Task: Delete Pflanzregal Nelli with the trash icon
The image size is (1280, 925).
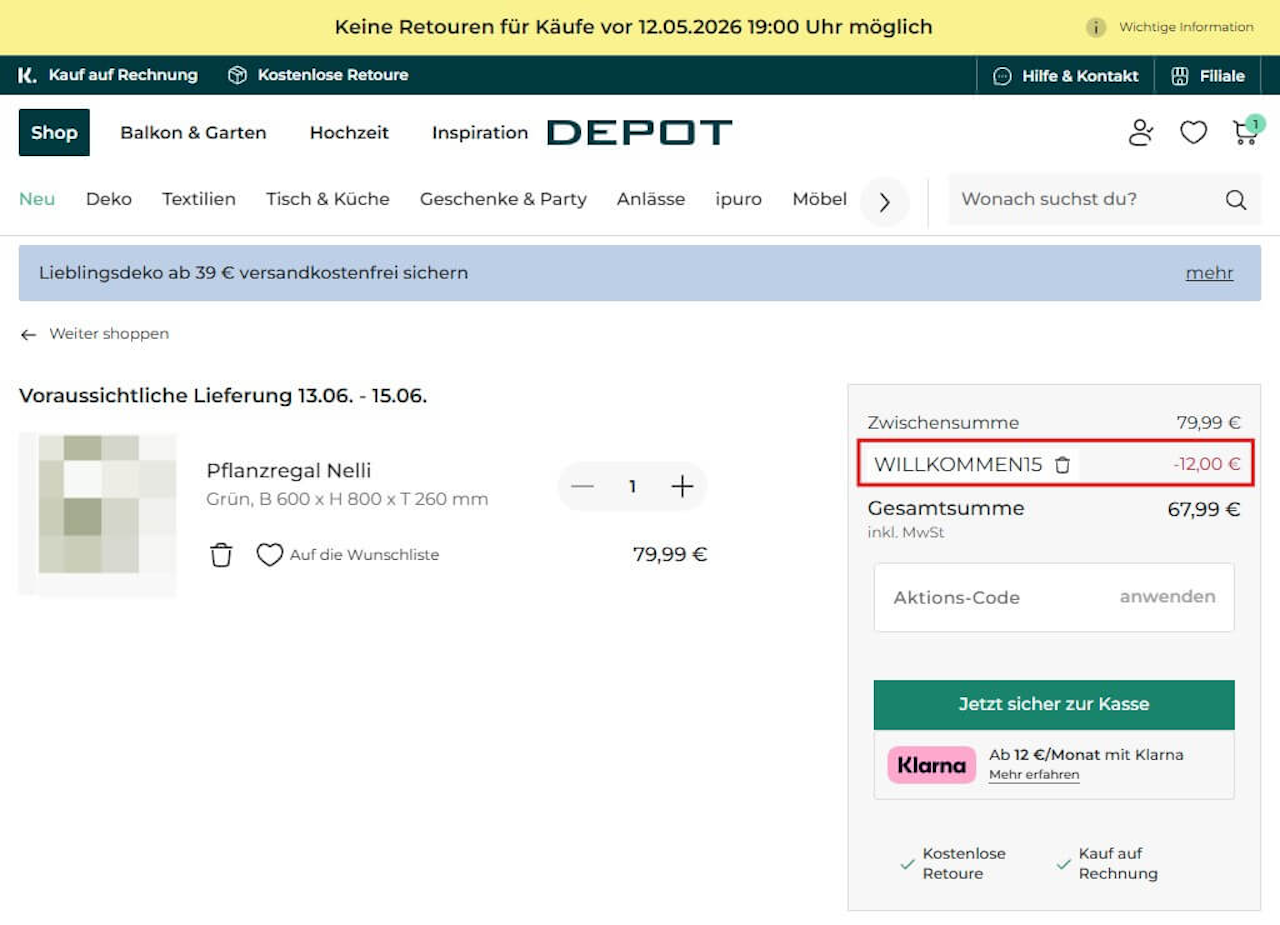Action: 221,554
